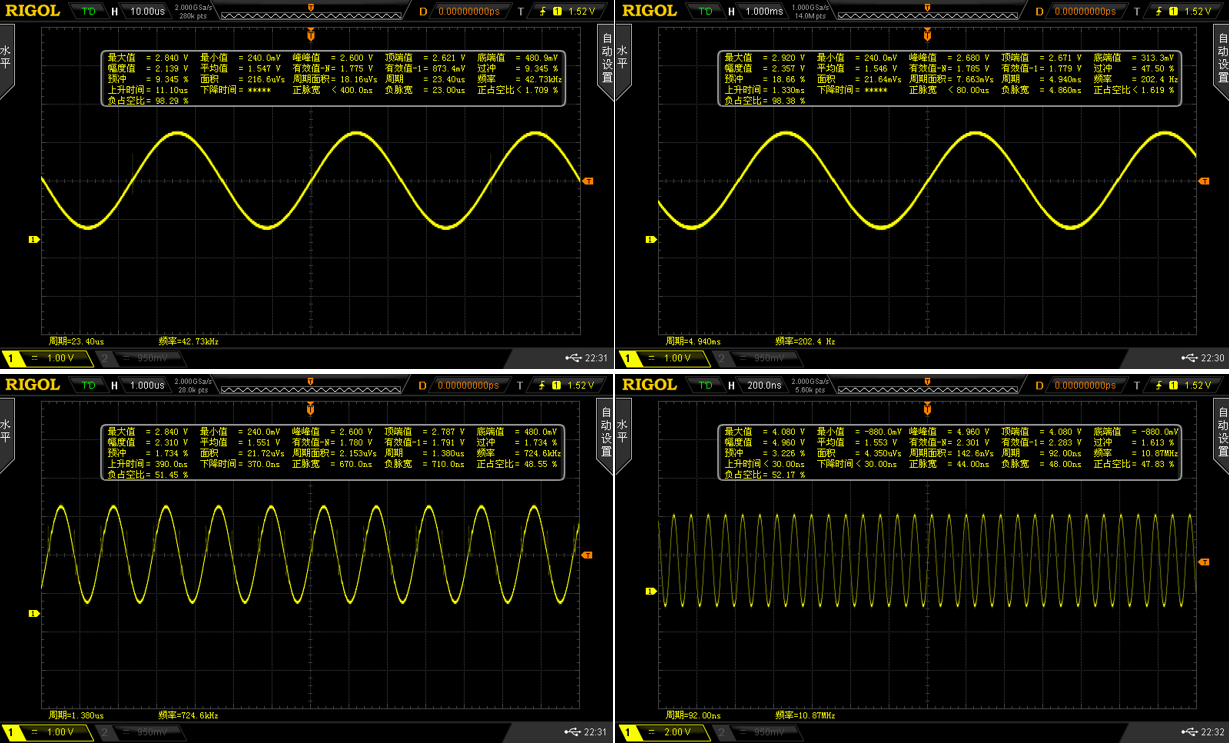The width and height of the screenshot is (1229, 743).
Task: Open the 水平 tab on the 10.00us scope
Action: [x=6, y=62]
